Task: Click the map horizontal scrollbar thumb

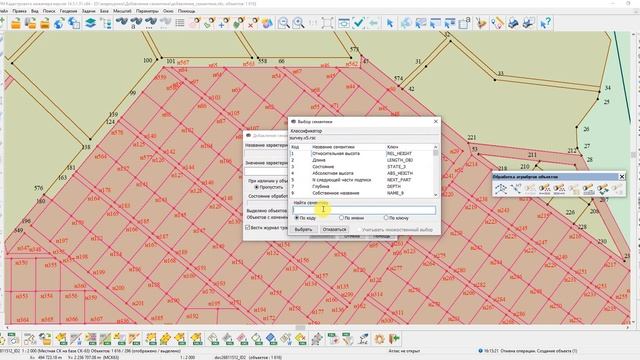Action: click(300, 327)
